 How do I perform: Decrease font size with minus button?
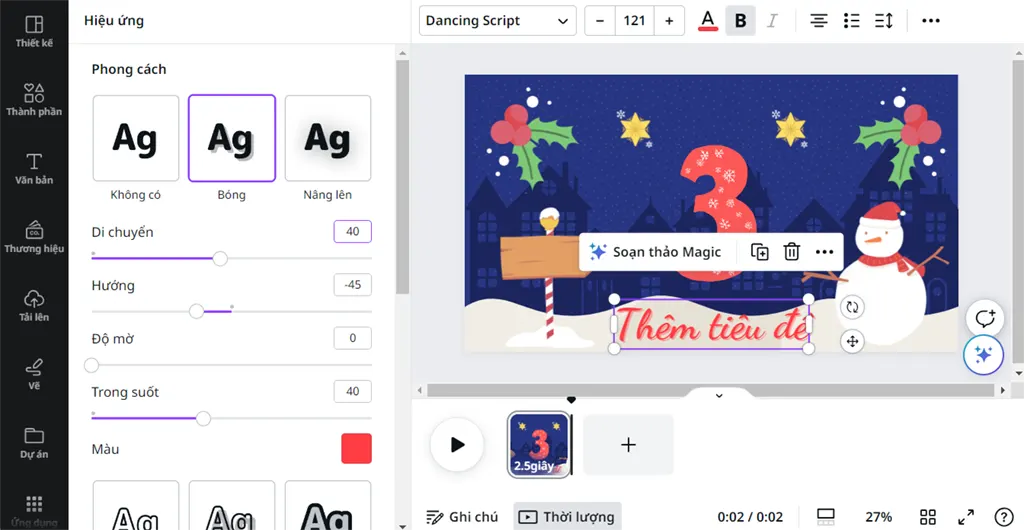600,21
